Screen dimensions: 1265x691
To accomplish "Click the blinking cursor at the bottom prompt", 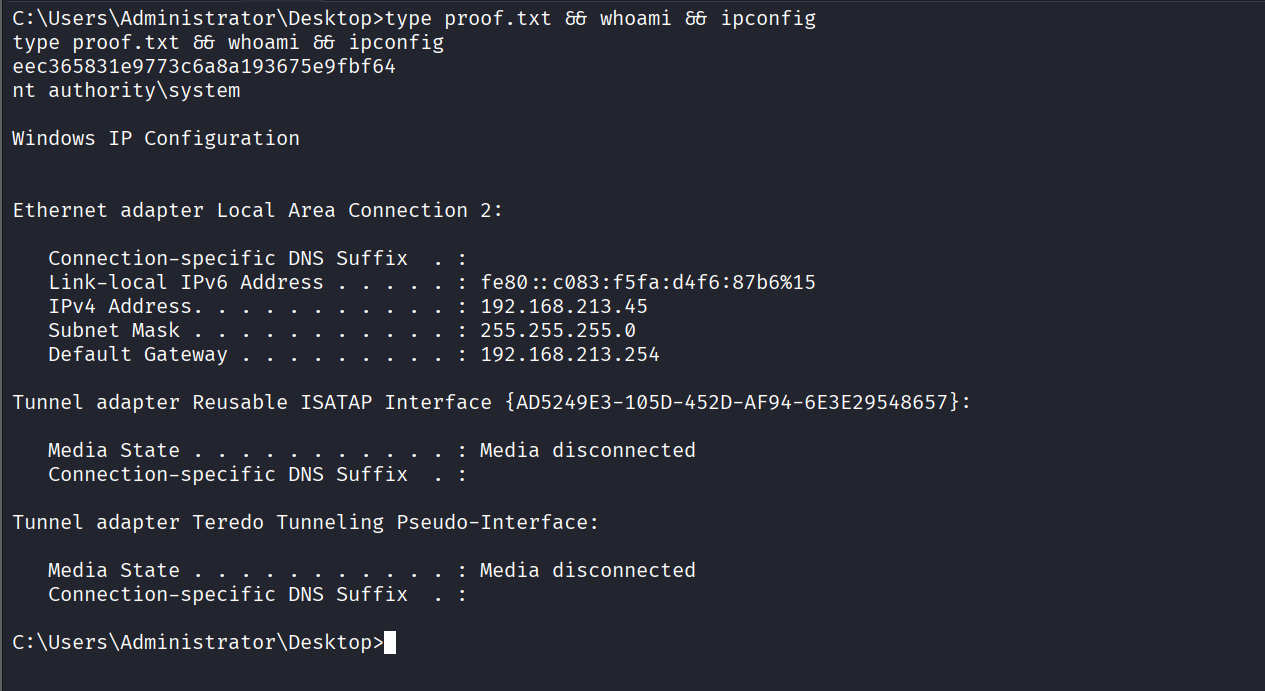I will [x=390, y=643].
